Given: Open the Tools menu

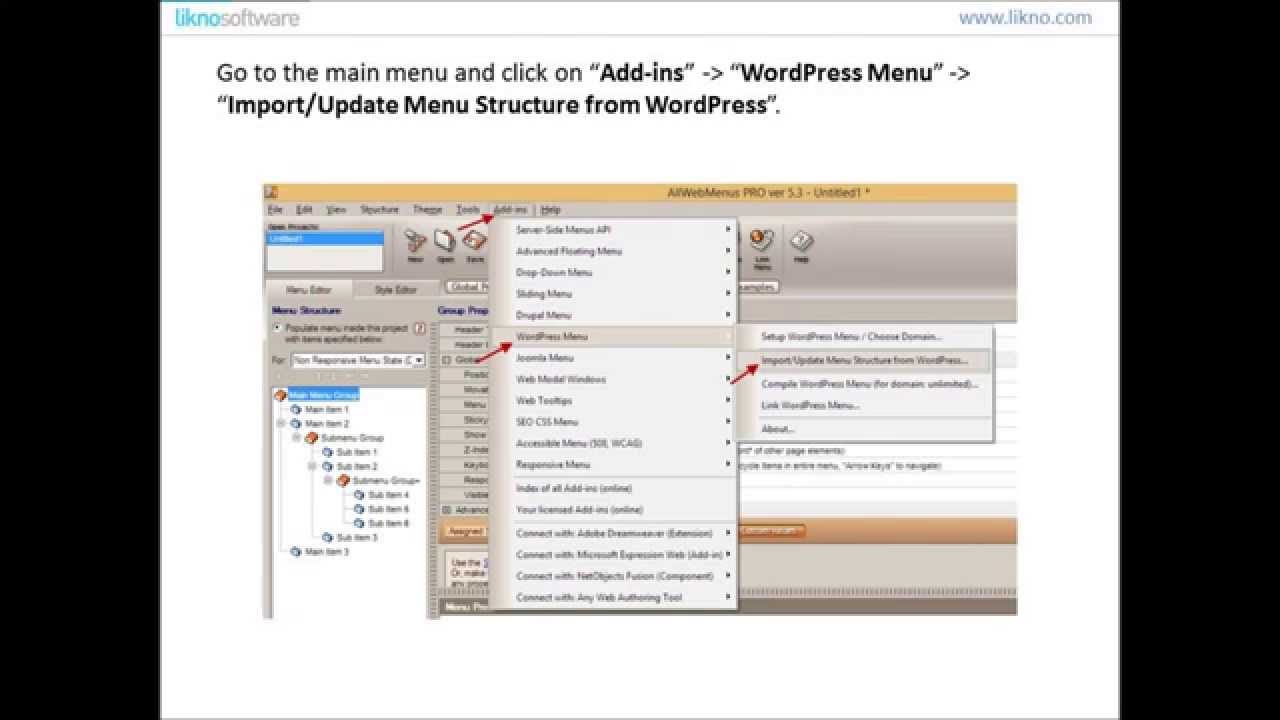Looking at the screenshot, I should pos(468,209).
